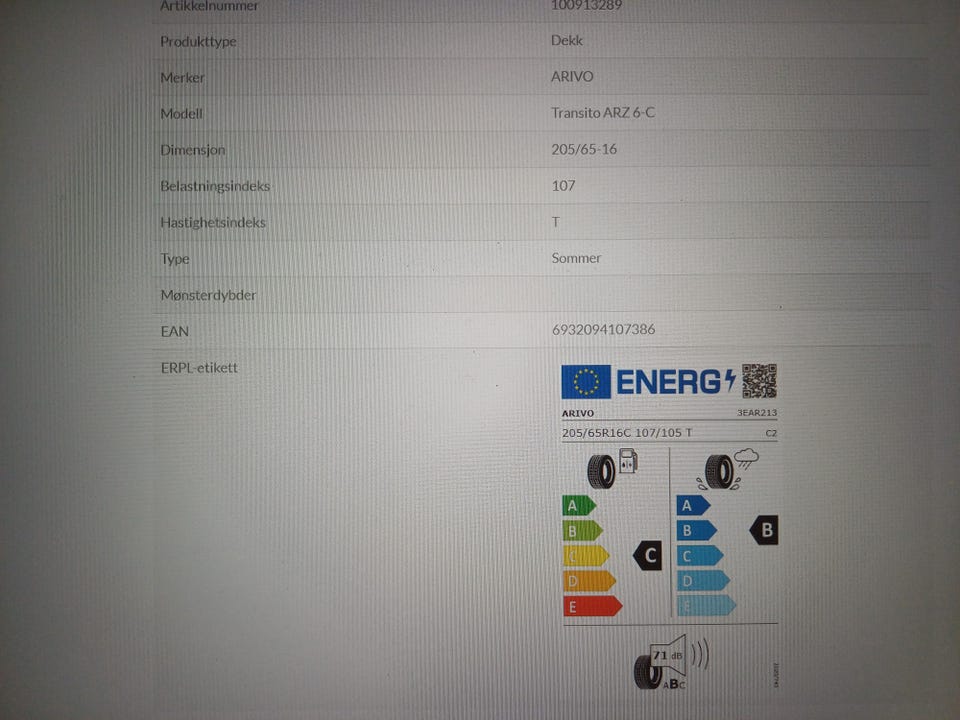This screenshot has height=720, width=960.
Task: Click the ENERG heading on the label
Action: click(x=675, y=382)
